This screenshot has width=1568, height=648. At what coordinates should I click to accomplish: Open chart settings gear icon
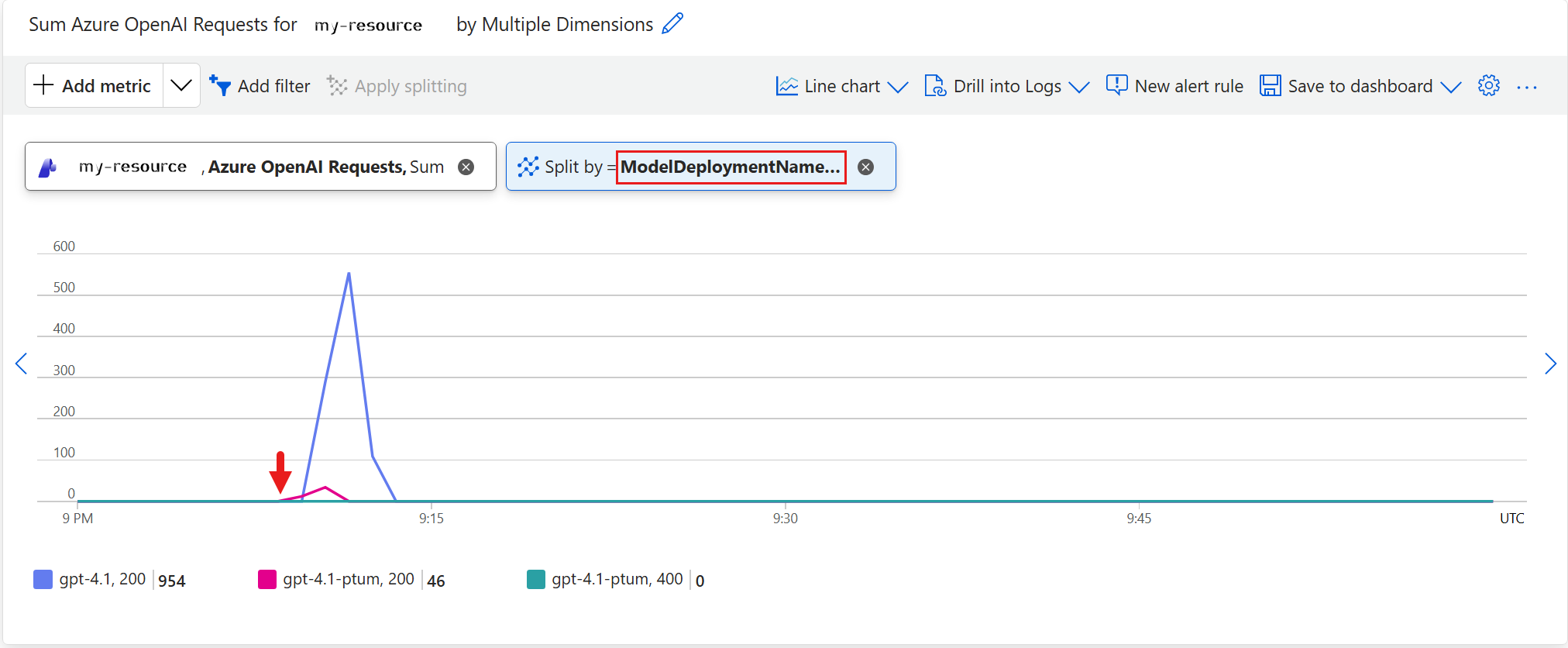click(1488, 85)
